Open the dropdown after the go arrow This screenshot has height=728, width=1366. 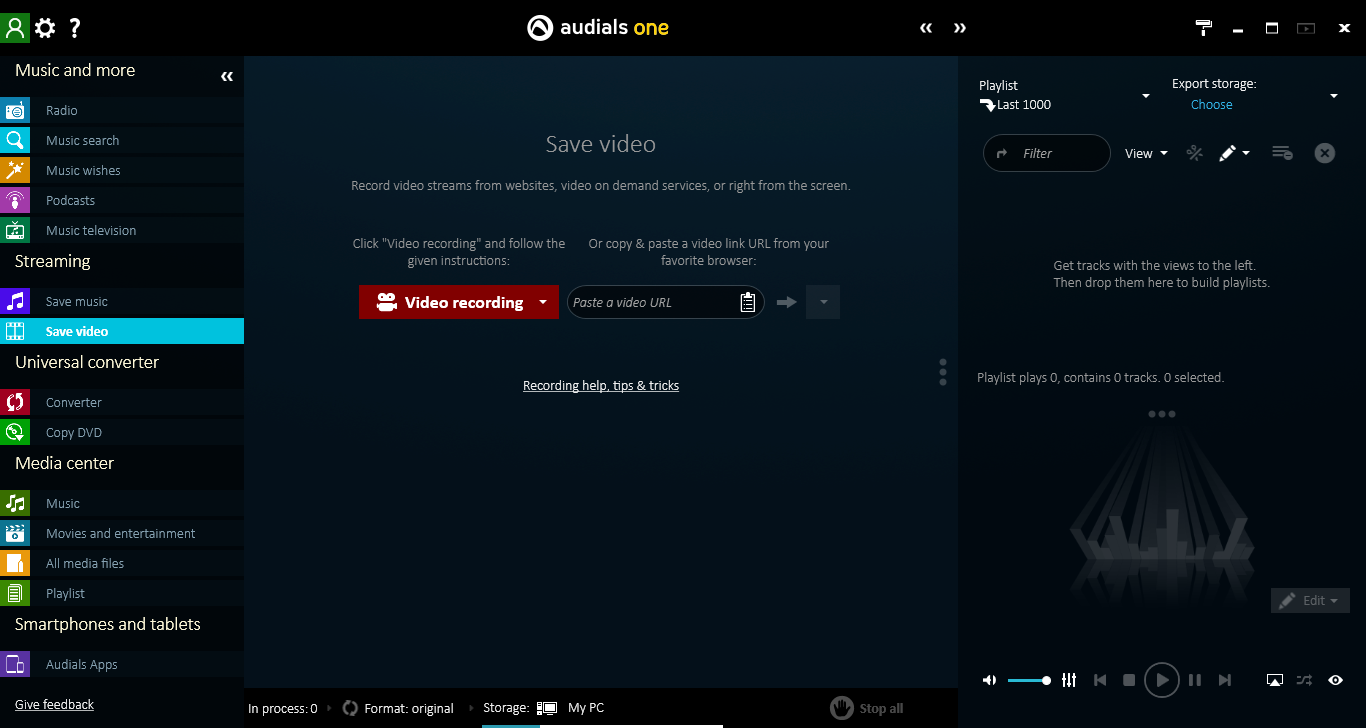tap(823, 302)
